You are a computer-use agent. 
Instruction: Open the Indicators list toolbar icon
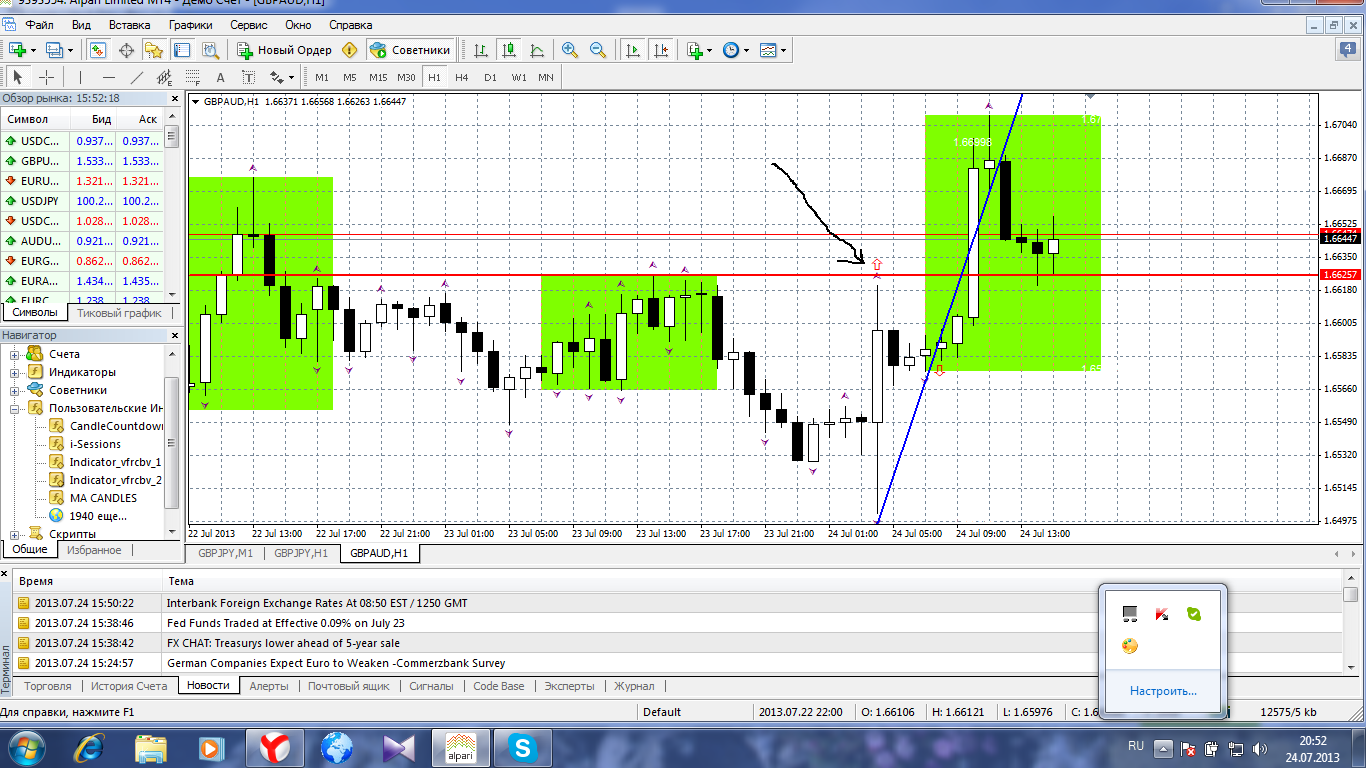point(695,50)
